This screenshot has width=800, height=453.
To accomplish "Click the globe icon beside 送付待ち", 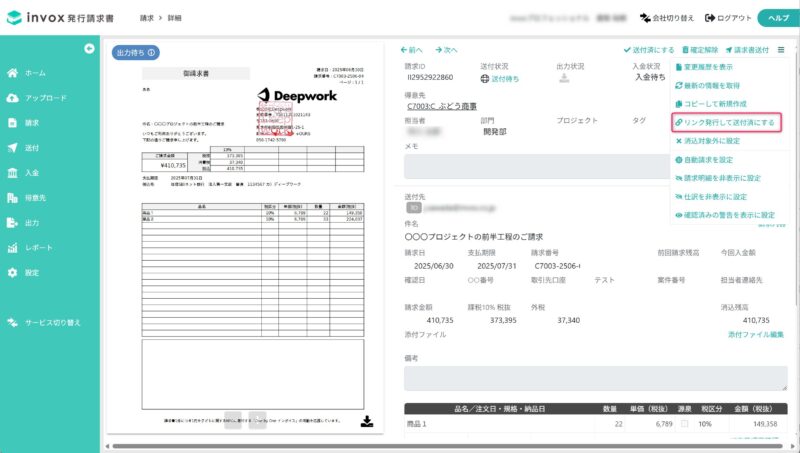I will (485, 79).
